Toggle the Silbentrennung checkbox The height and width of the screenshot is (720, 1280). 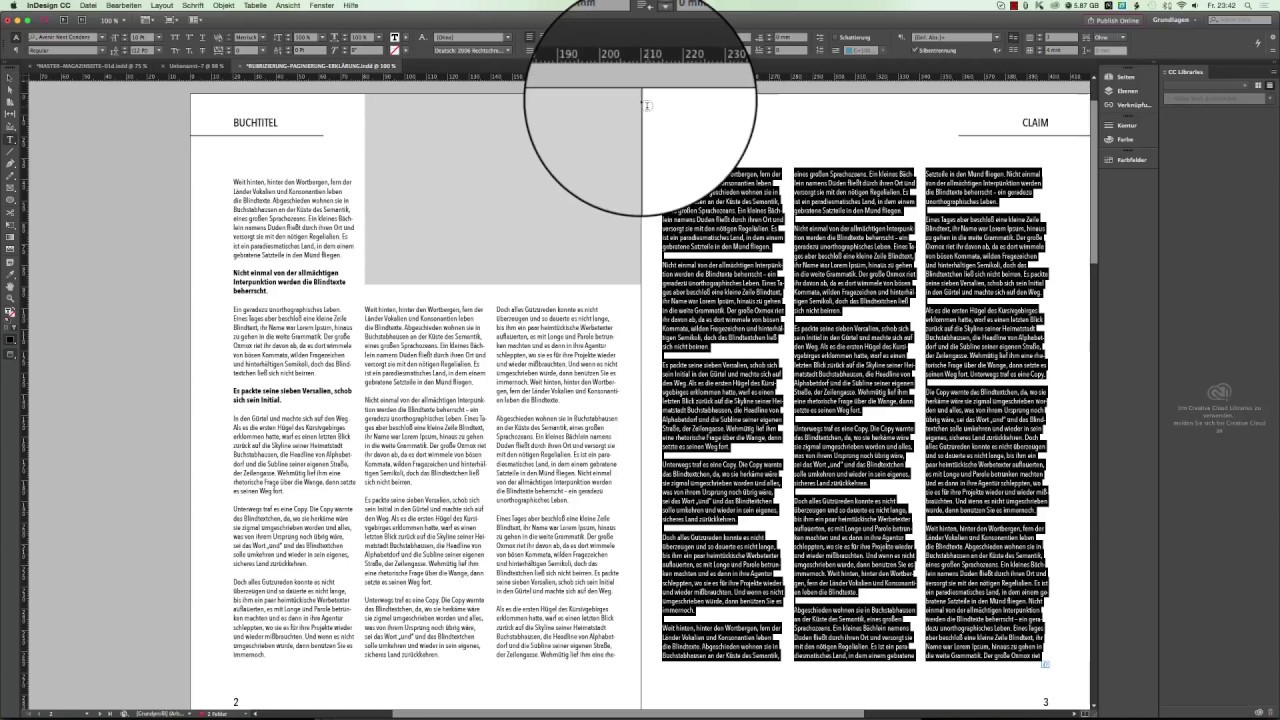[x=913, y=50]
